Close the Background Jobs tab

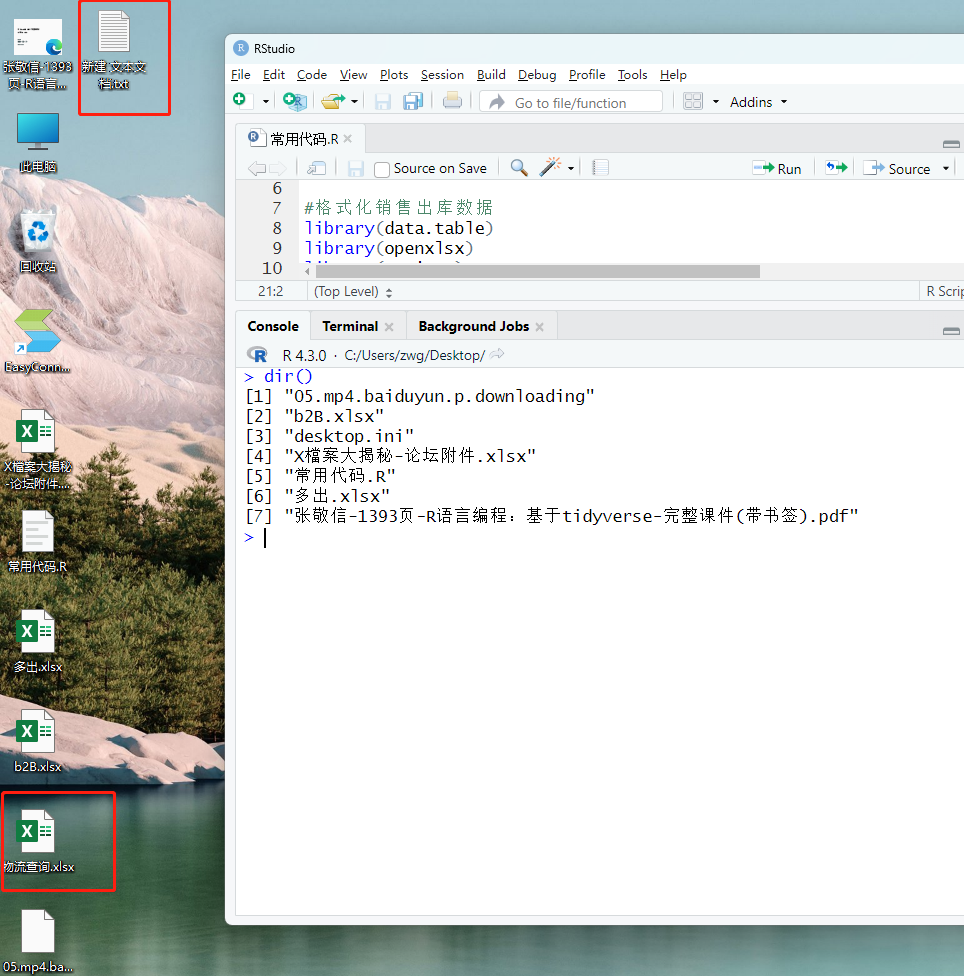pyautogui.click(x=540, y=327)
